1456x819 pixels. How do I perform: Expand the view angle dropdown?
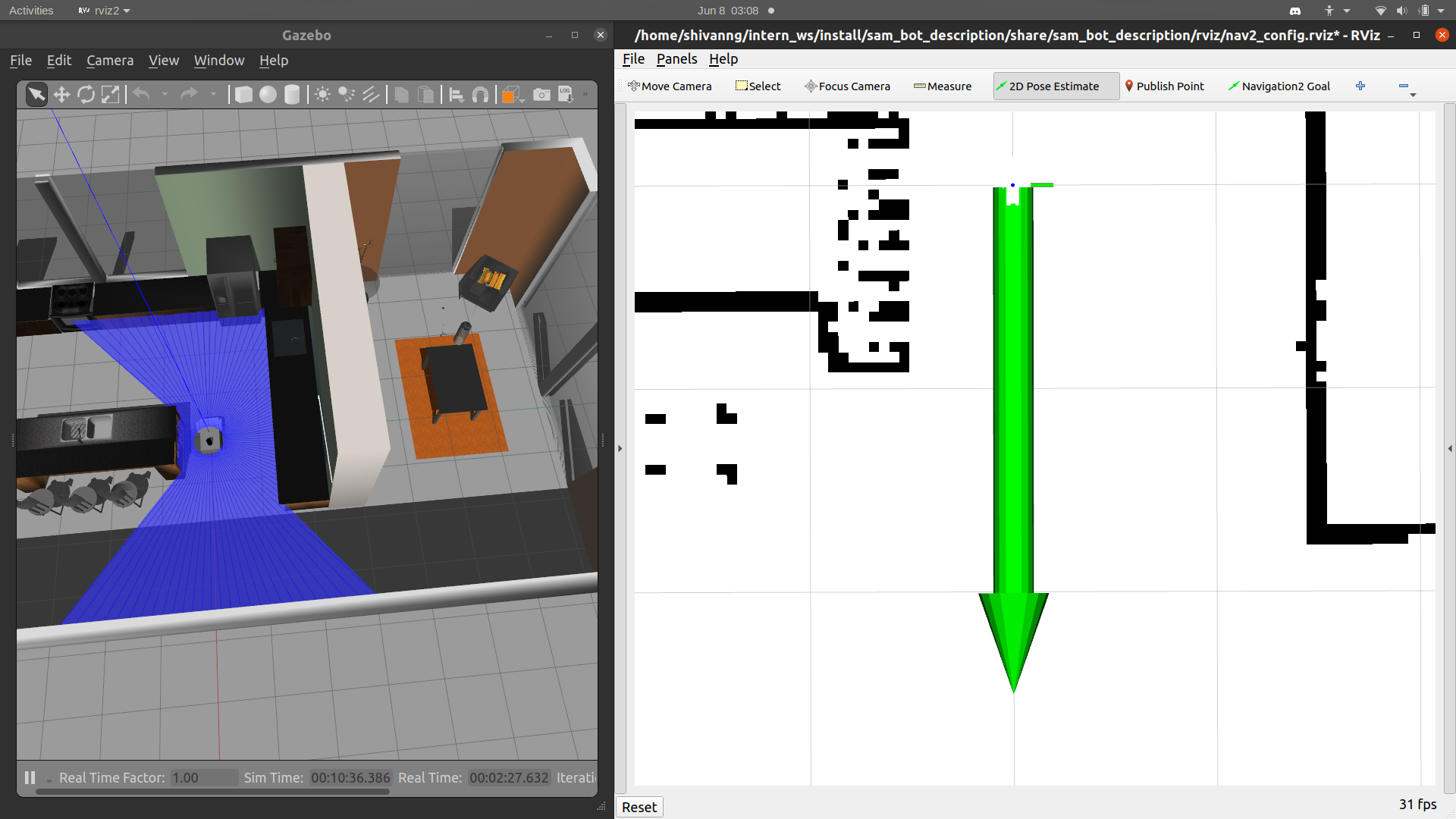point(522,99)
